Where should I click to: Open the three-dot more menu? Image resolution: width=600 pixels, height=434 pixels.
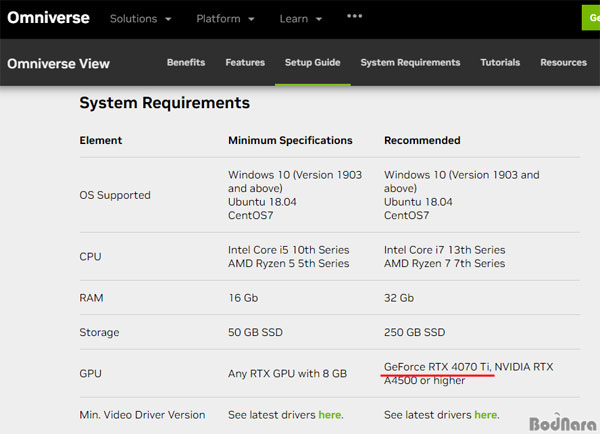(x=354, y=16)
